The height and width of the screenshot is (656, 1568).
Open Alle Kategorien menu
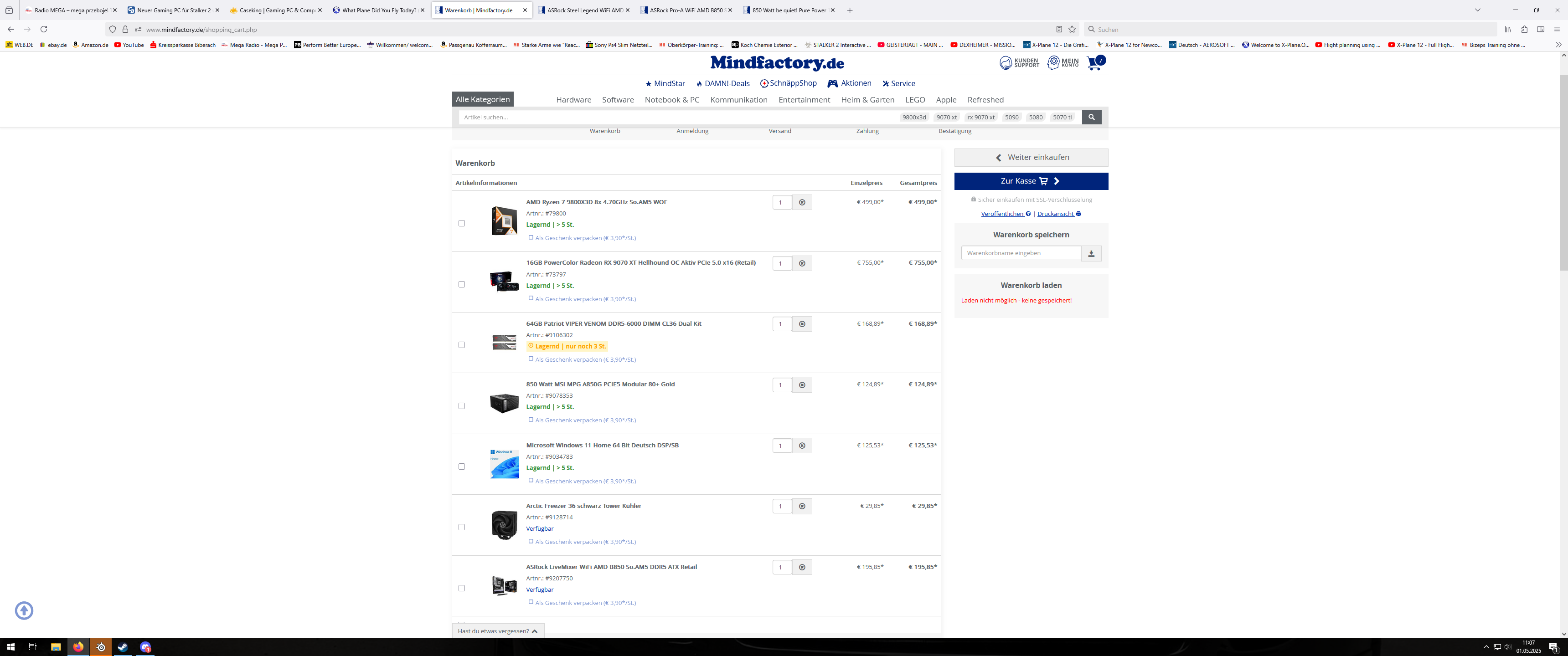[x=482, y=99]
